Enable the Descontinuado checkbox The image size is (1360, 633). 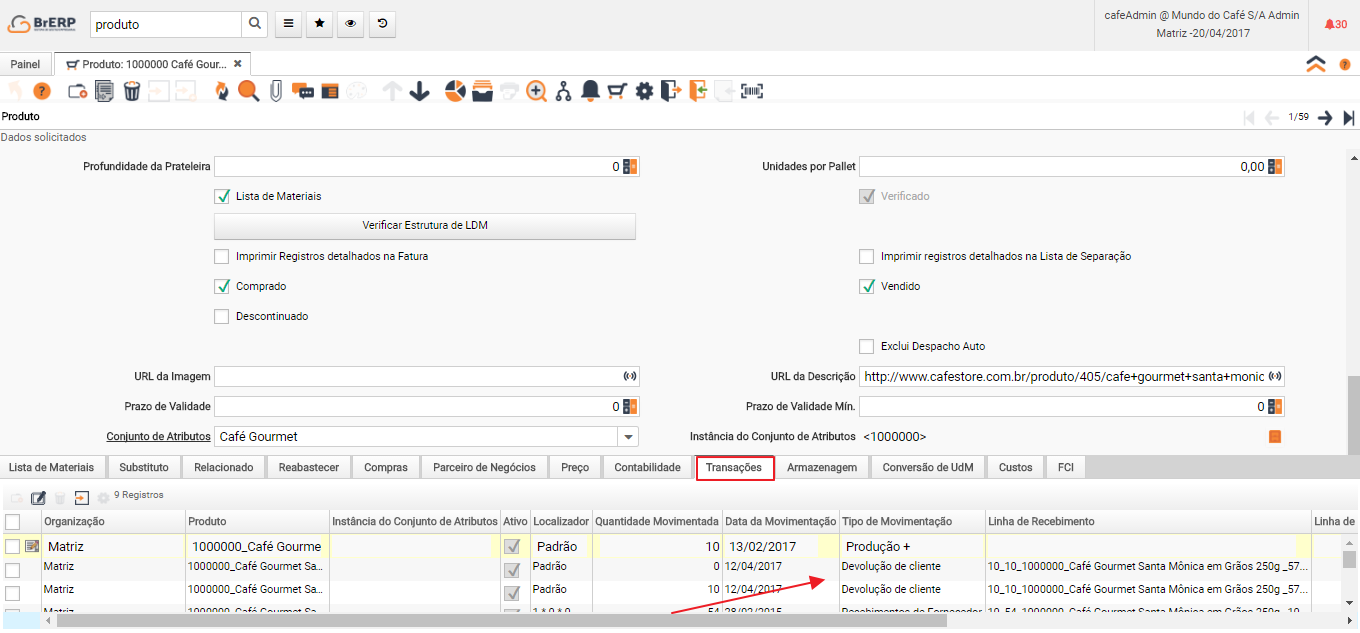[x=222, y=316]
